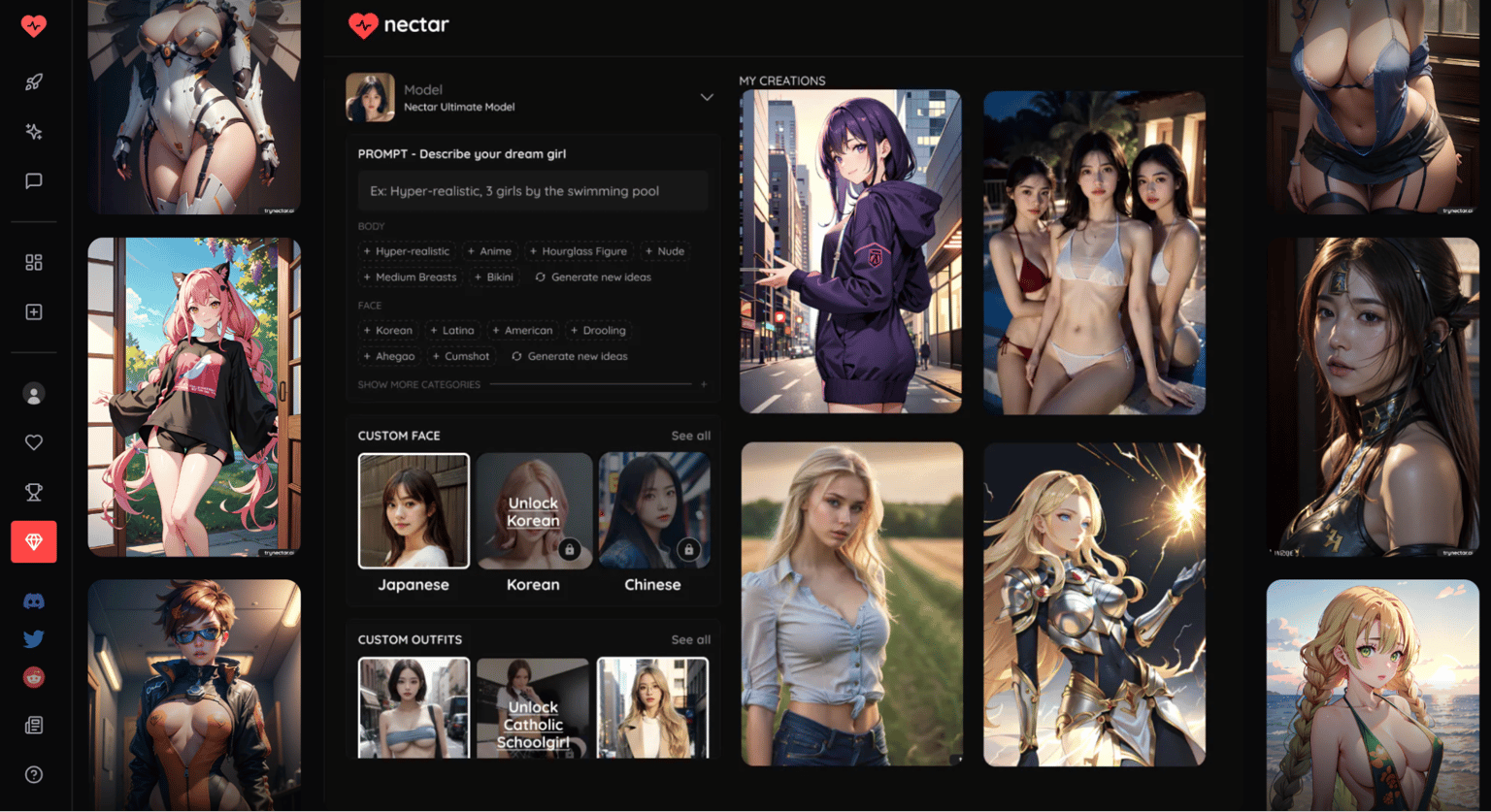Screen dimensions: 1491x812
Task: Add the Latina face tag
Action: click(x=452, y=330)
